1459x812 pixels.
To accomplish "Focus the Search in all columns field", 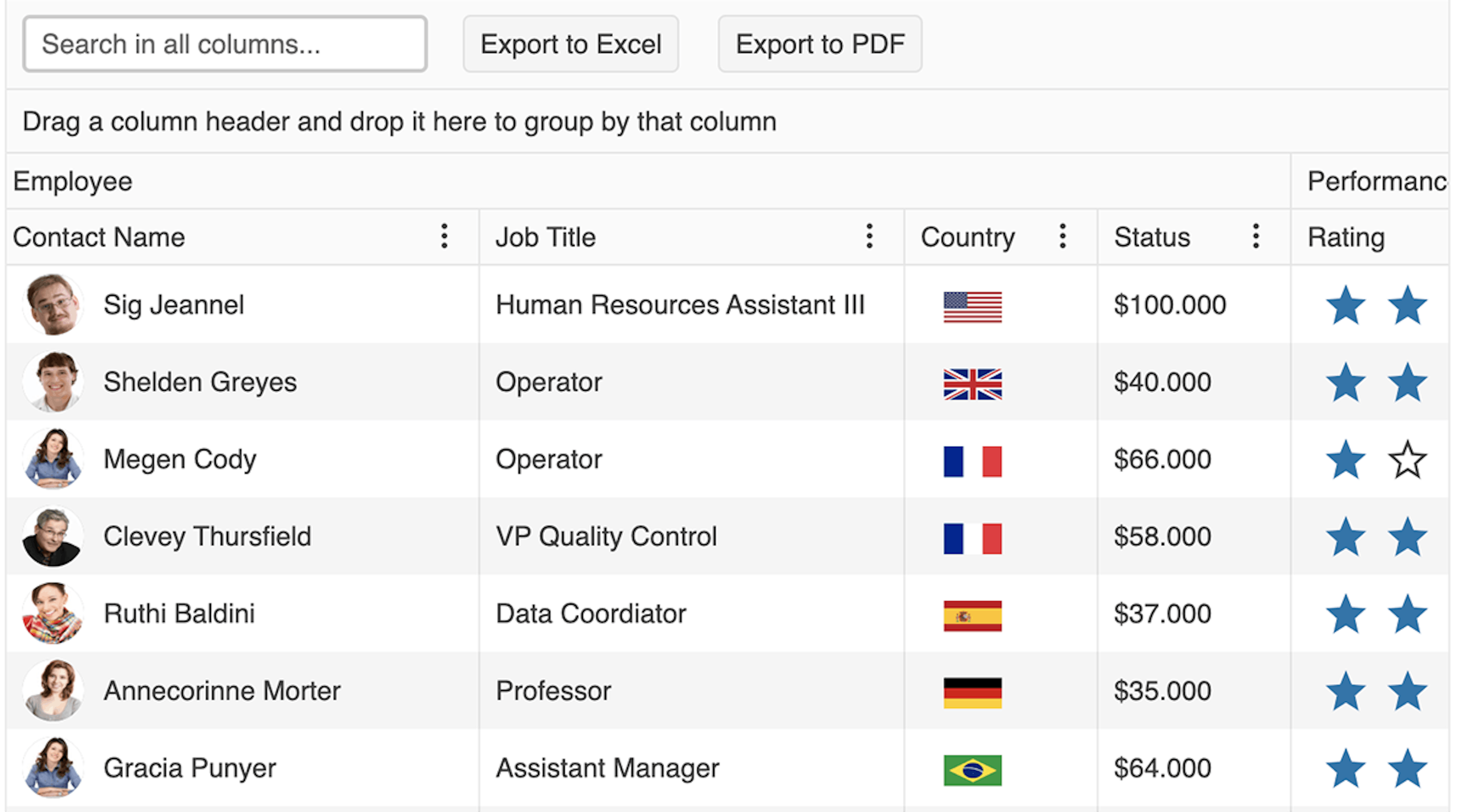I will tap(225, 44).
